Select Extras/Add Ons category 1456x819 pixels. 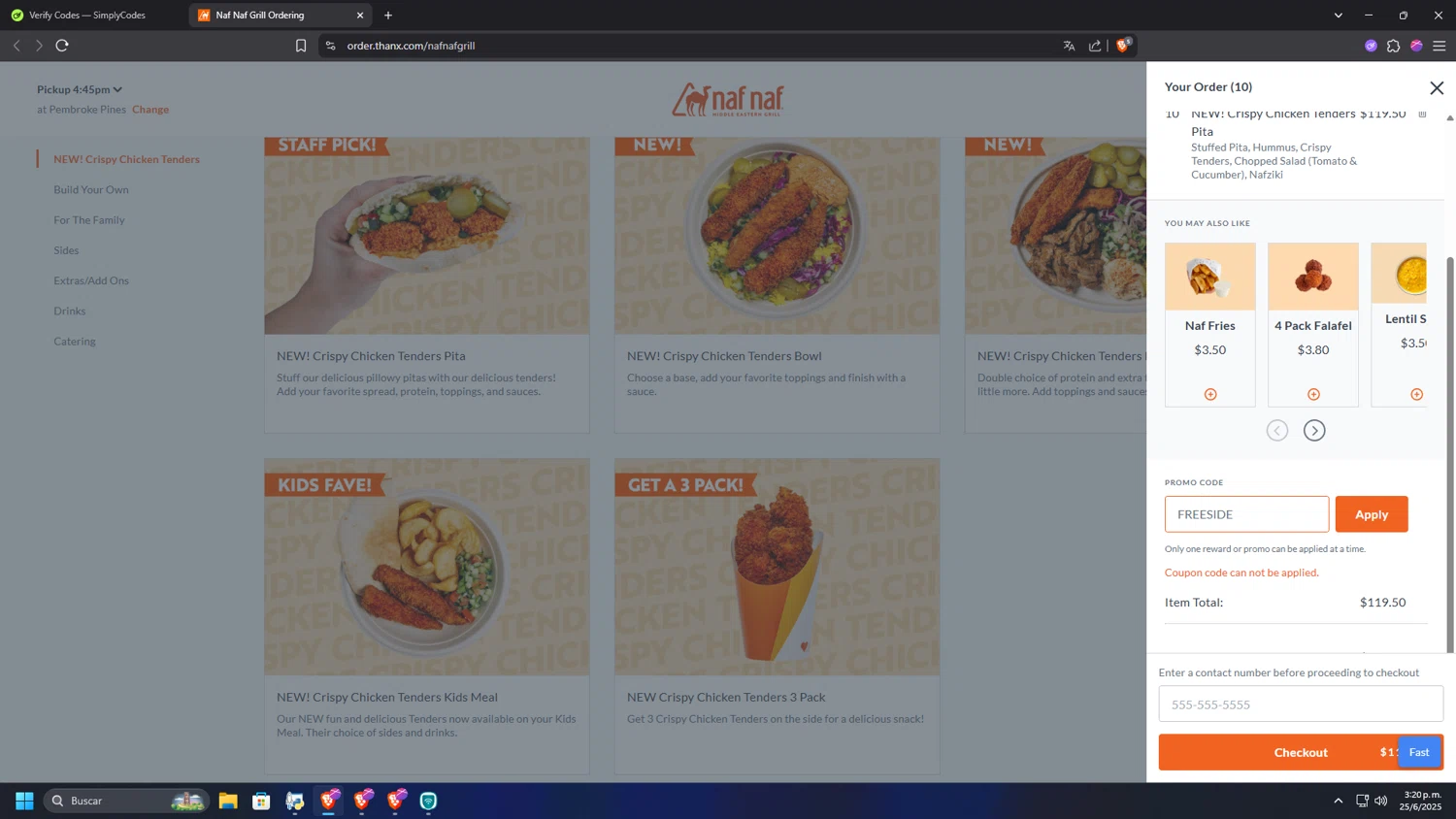pyautogui.click(x=91, y=280)
